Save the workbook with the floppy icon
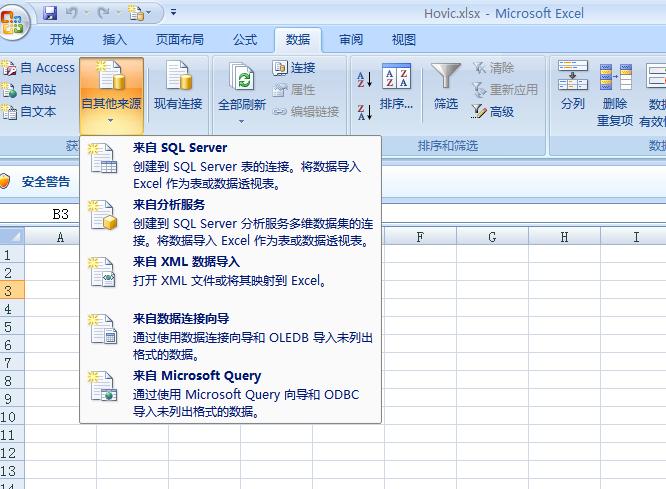This screenshot has width=666, height=489. (50, 13)
